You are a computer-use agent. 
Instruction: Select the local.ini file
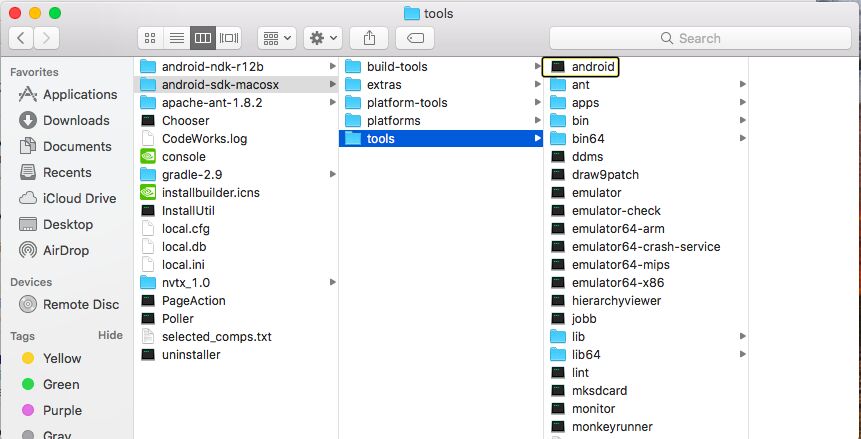click(172, 264)
